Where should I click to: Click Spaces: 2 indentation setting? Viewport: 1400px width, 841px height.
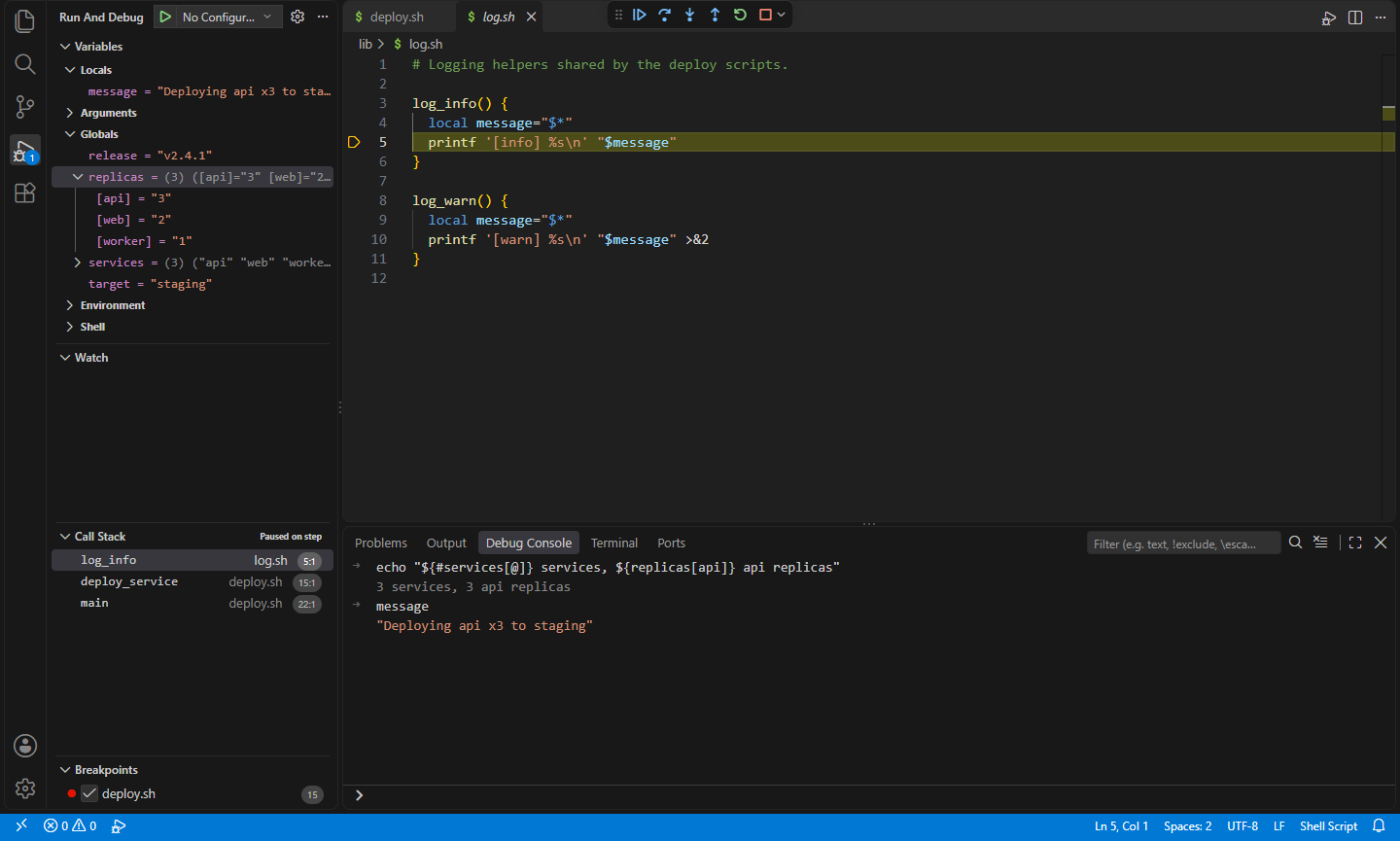pyautogui.click(x=1187, y=826)
